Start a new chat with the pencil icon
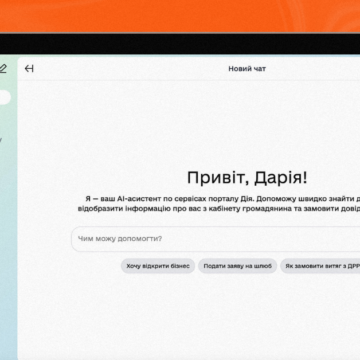Image resolution: width=360 pixels, height=360 pixels. coord(3,69)
